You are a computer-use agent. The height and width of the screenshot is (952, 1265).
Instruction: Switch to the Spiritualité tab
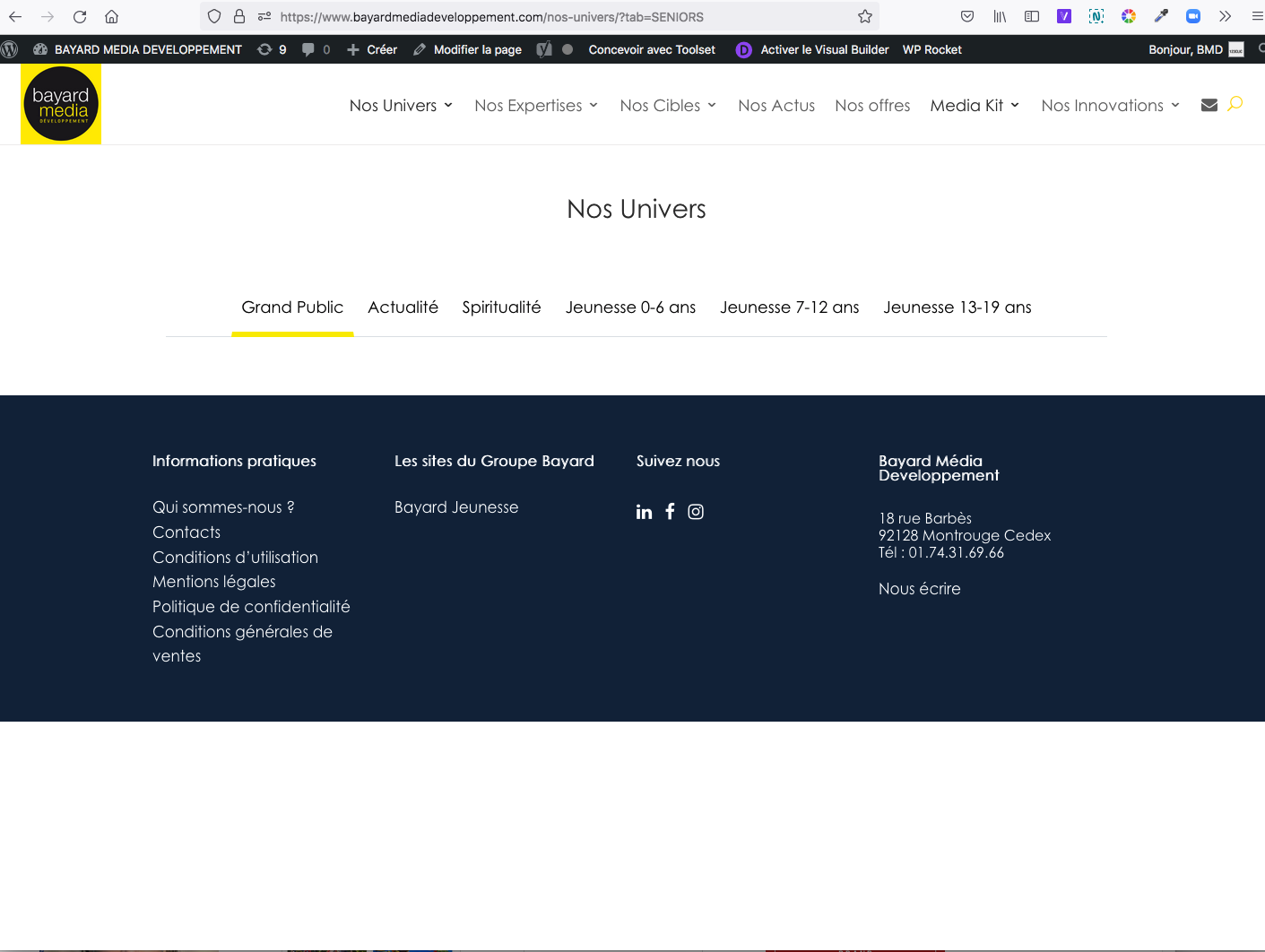tap(502, 307)
